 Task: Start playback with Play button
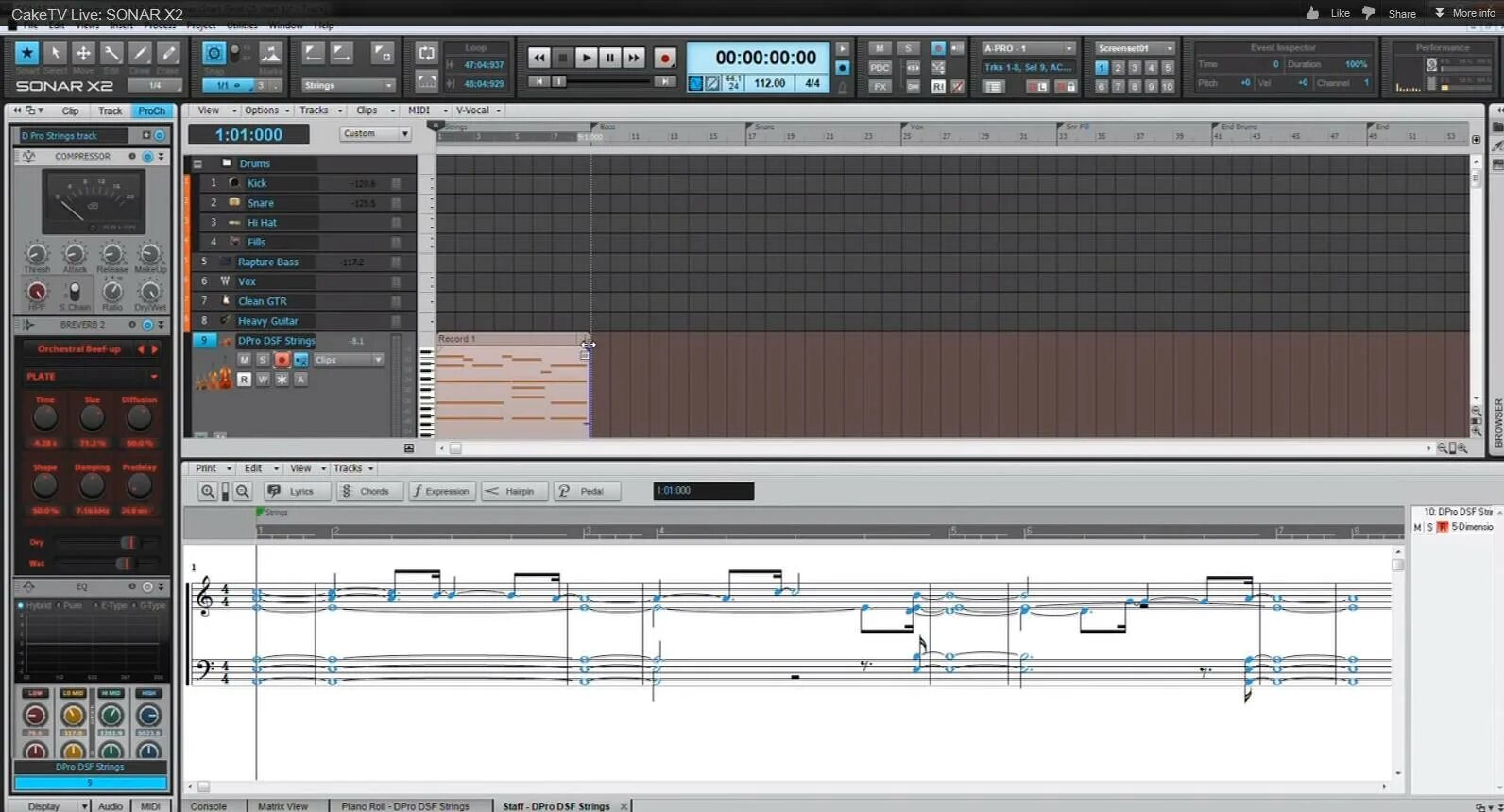(x=586, y=58)
